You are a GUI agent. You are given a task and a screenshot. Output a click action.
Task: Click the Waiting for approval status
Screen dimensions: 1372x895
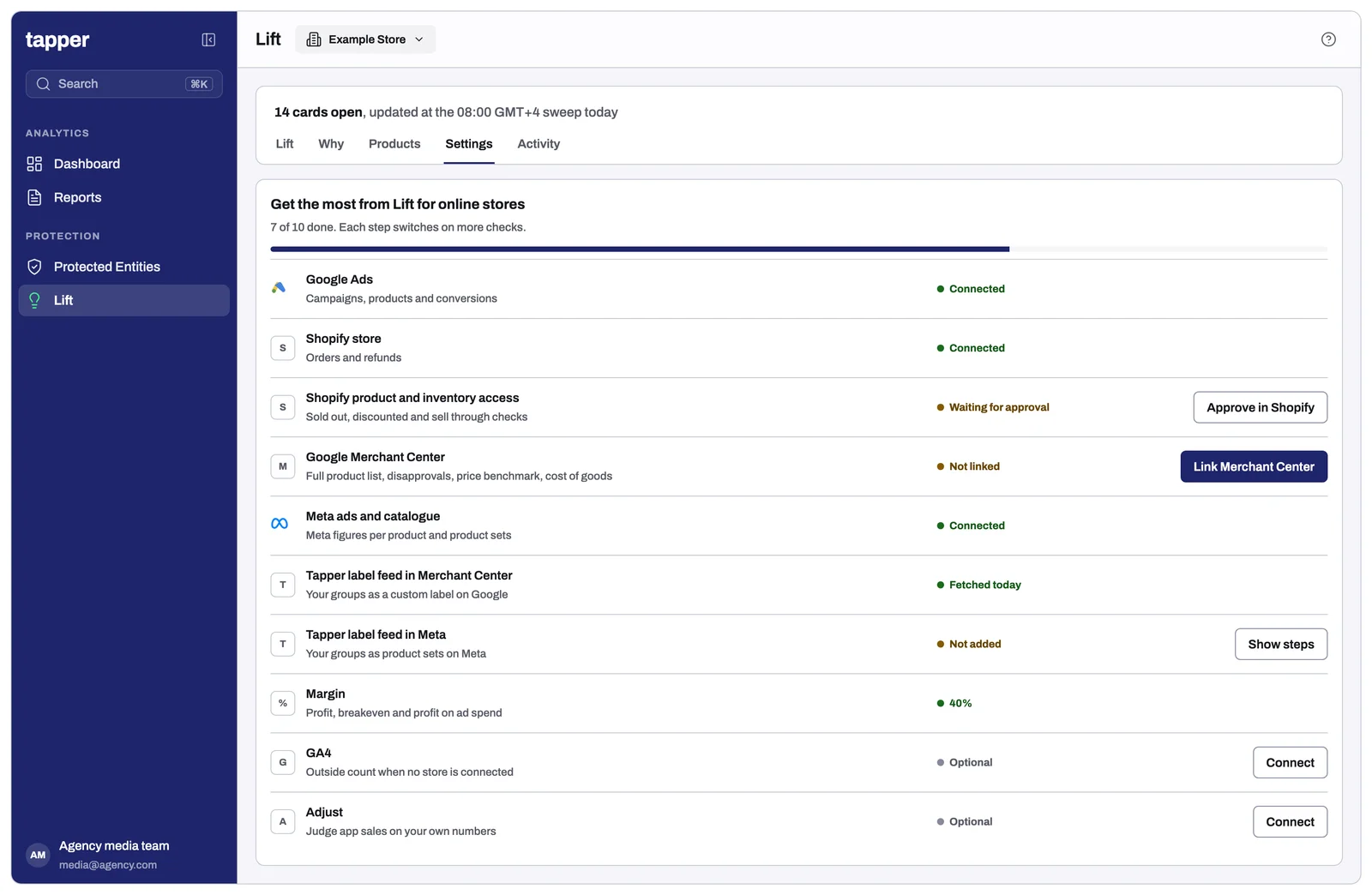[993, 407]
